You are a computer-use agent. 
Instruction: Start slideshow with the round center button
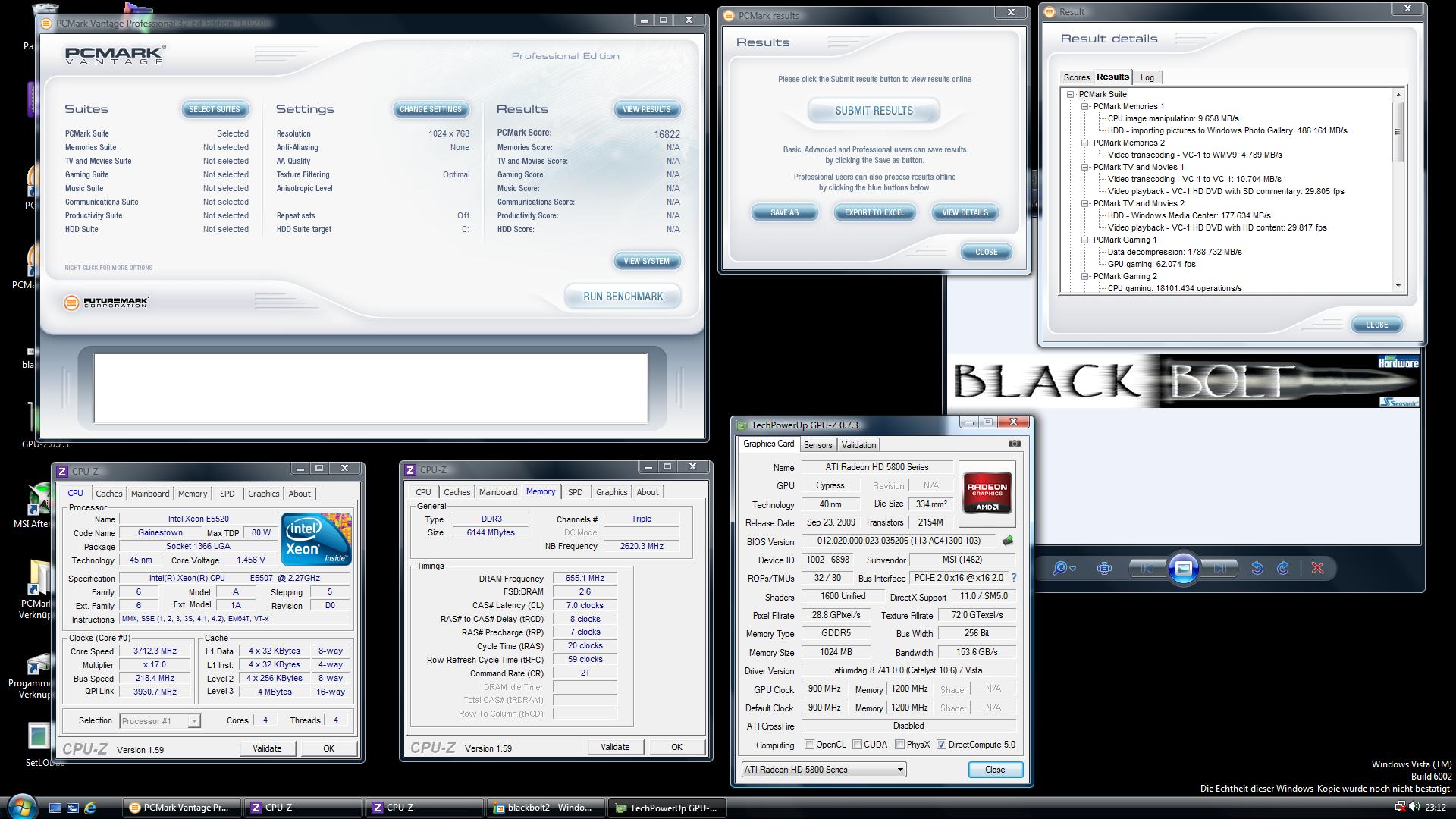coord(1183,568)
